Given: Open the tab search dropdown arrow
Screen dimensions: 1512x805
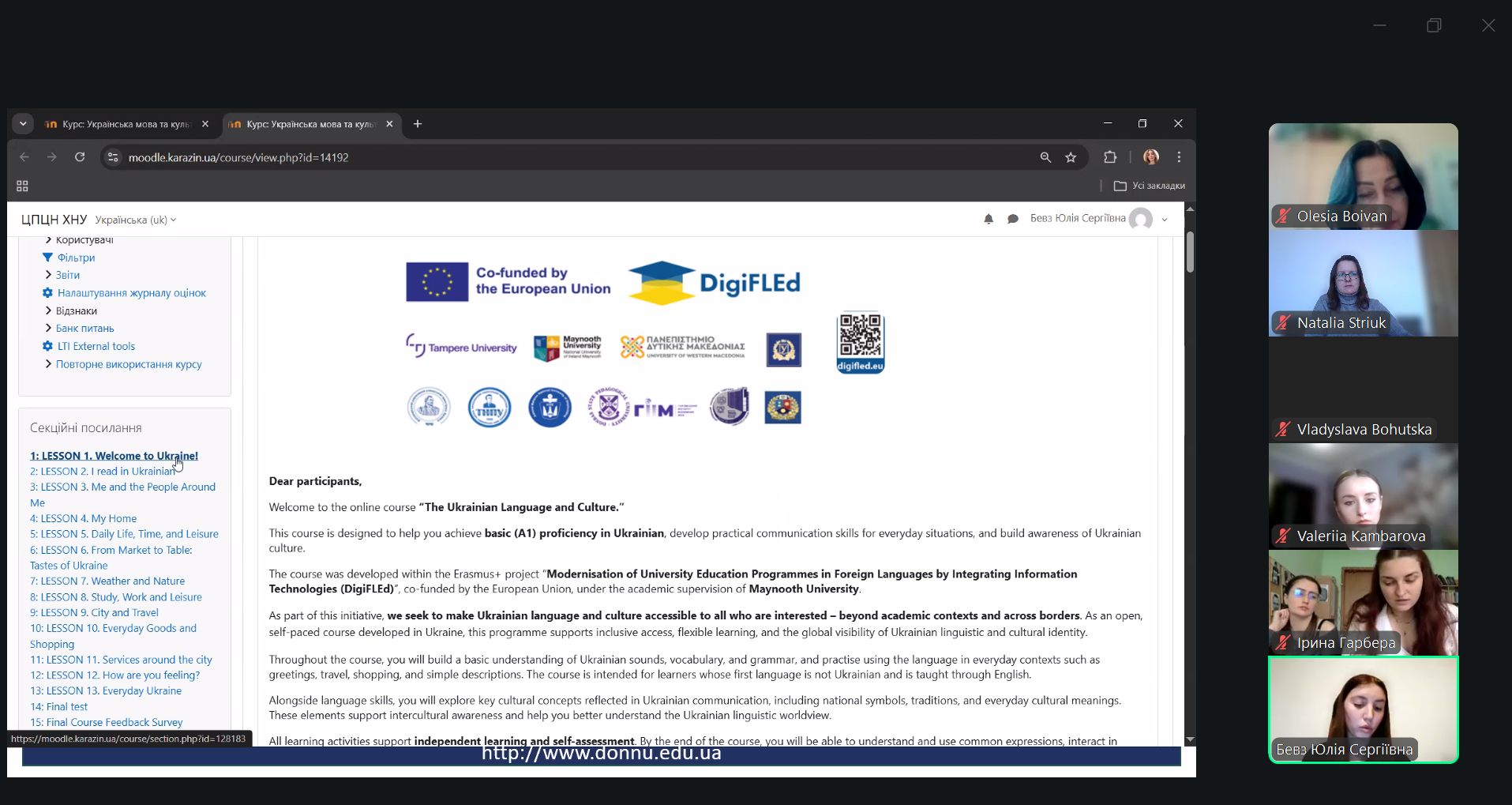Looking at the screenshot, I should pyautogui.click(x=23, y=124).
